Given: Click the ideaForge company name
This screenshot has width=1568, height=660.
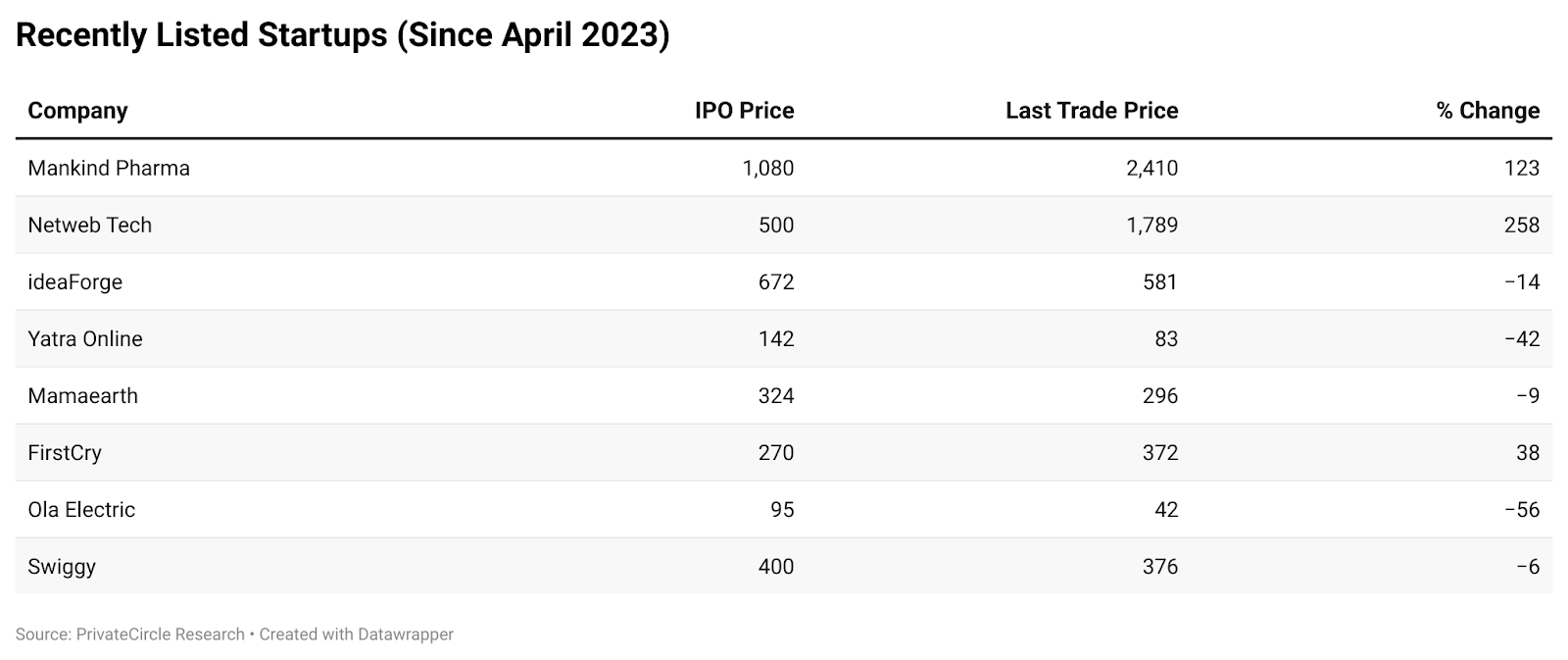Looking at the screenshot, I should pyautogui.click(x=74, y=282).
